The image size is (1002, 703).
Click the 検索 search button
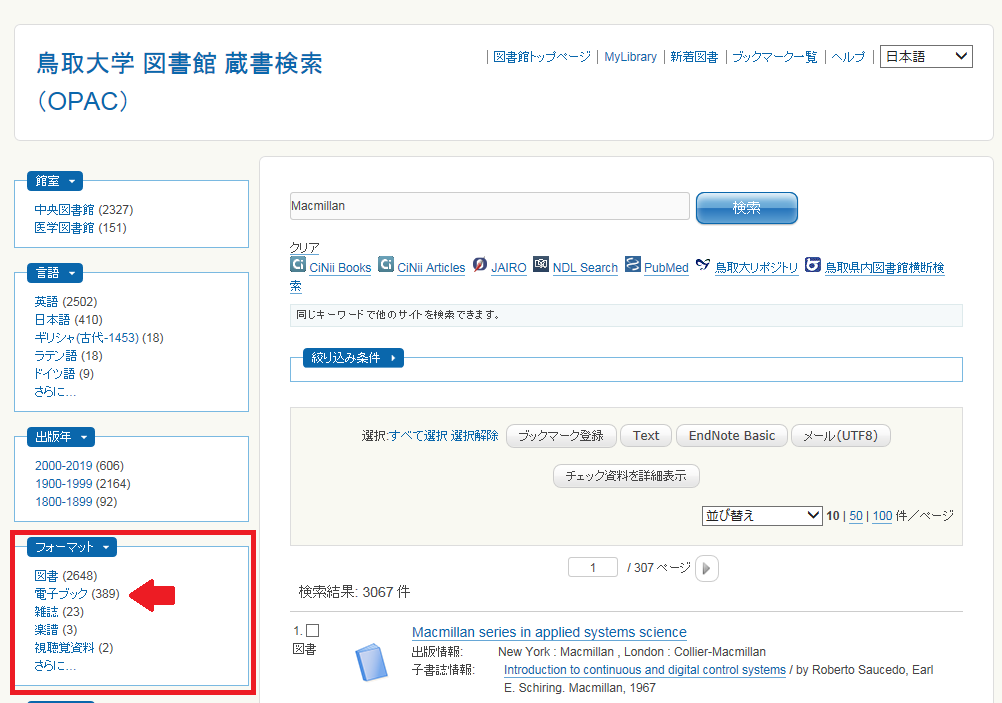click(x=746, y=208)
